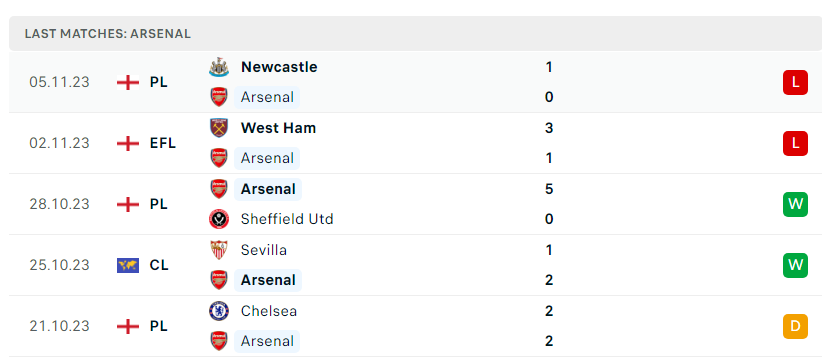Image resolution: width=822 pixels, height=360 pixels.
Task: Click green W badge for Sevilla match
Action: [795, 265]
